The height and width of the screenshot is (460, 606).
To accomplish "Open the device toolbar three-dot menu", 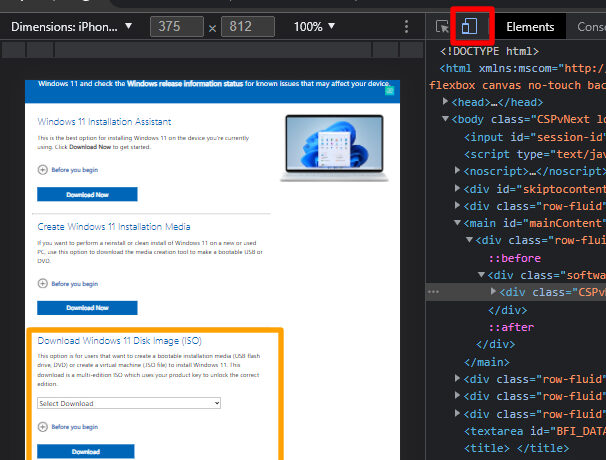I will (406, 27).
